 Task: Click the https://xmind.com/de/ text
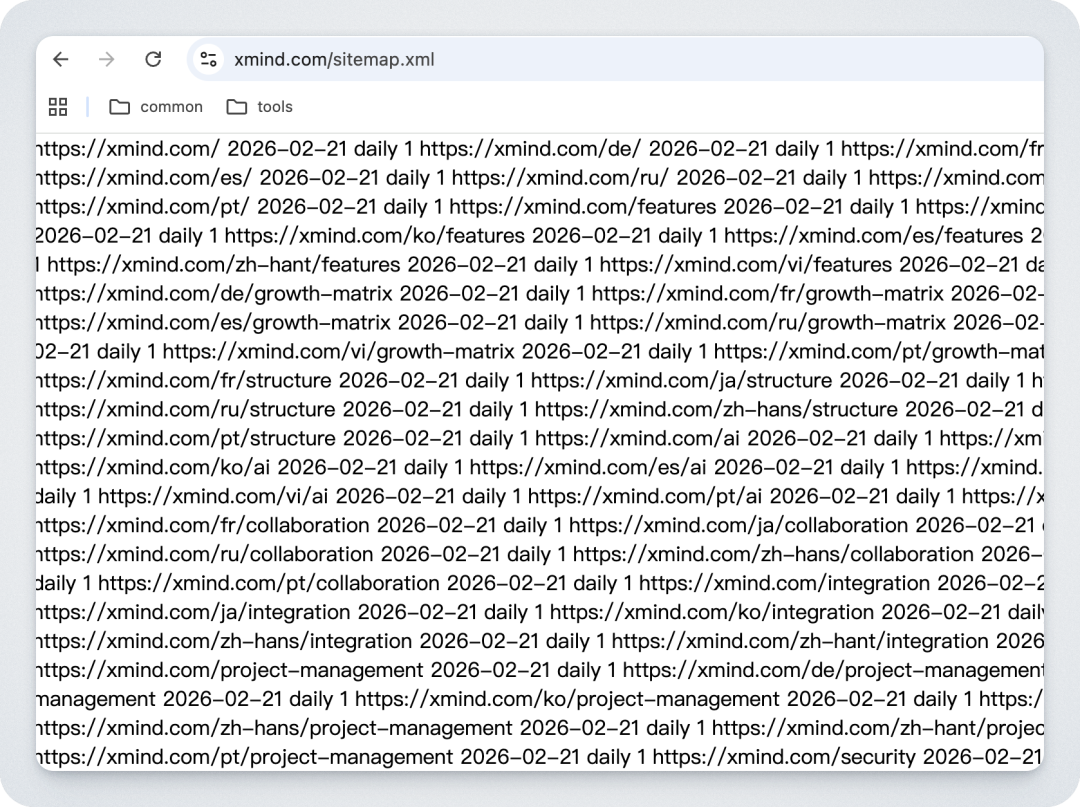pyautogui.click(x=530, y=149)
